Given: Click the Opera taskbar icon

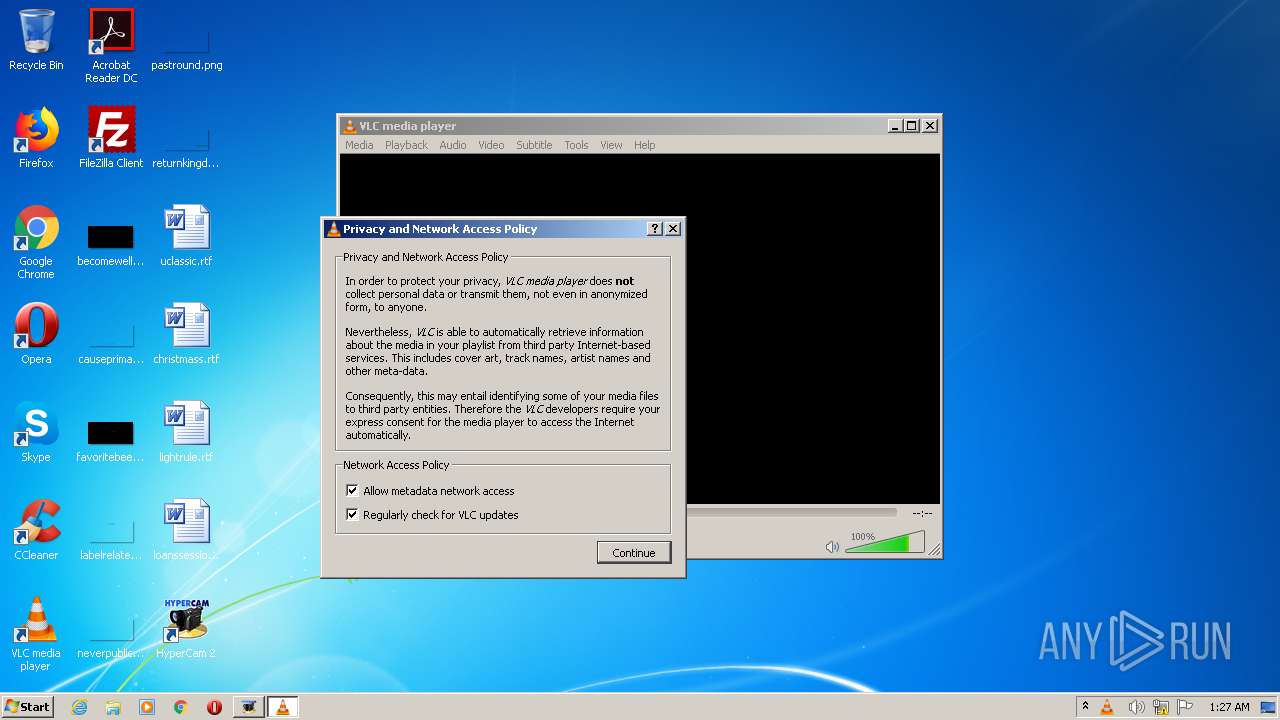Looking at the screenshot, I should 214,707.
